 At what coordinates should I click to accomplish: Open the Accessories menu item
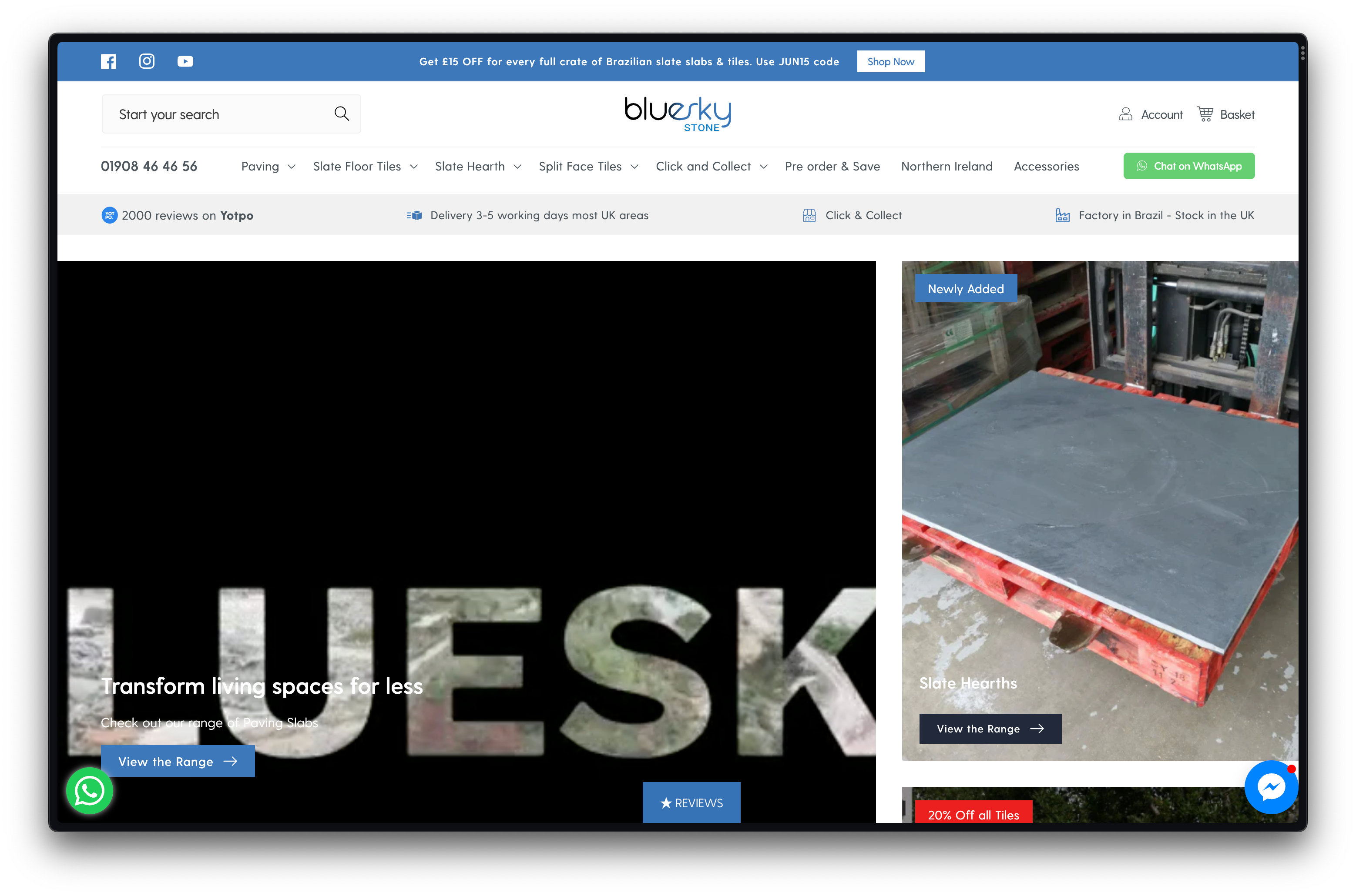pos(1046,166)
